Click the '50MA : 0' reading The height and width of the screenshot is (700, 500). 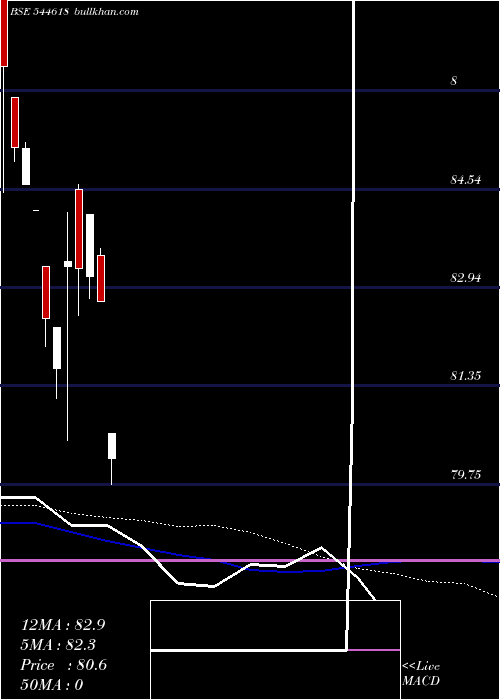tap(52, 685)
